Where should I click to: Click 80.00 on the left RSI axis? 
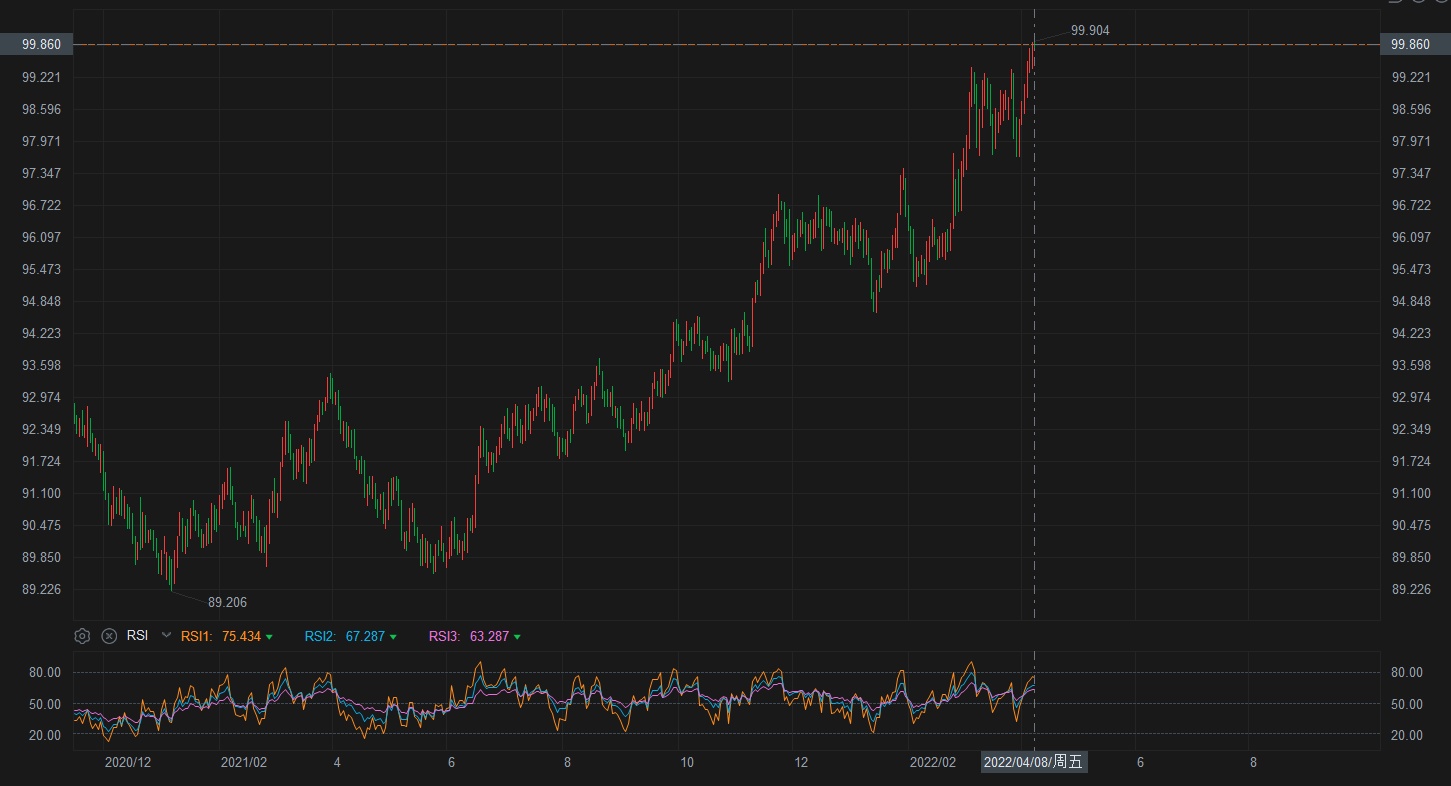[45, 672]
